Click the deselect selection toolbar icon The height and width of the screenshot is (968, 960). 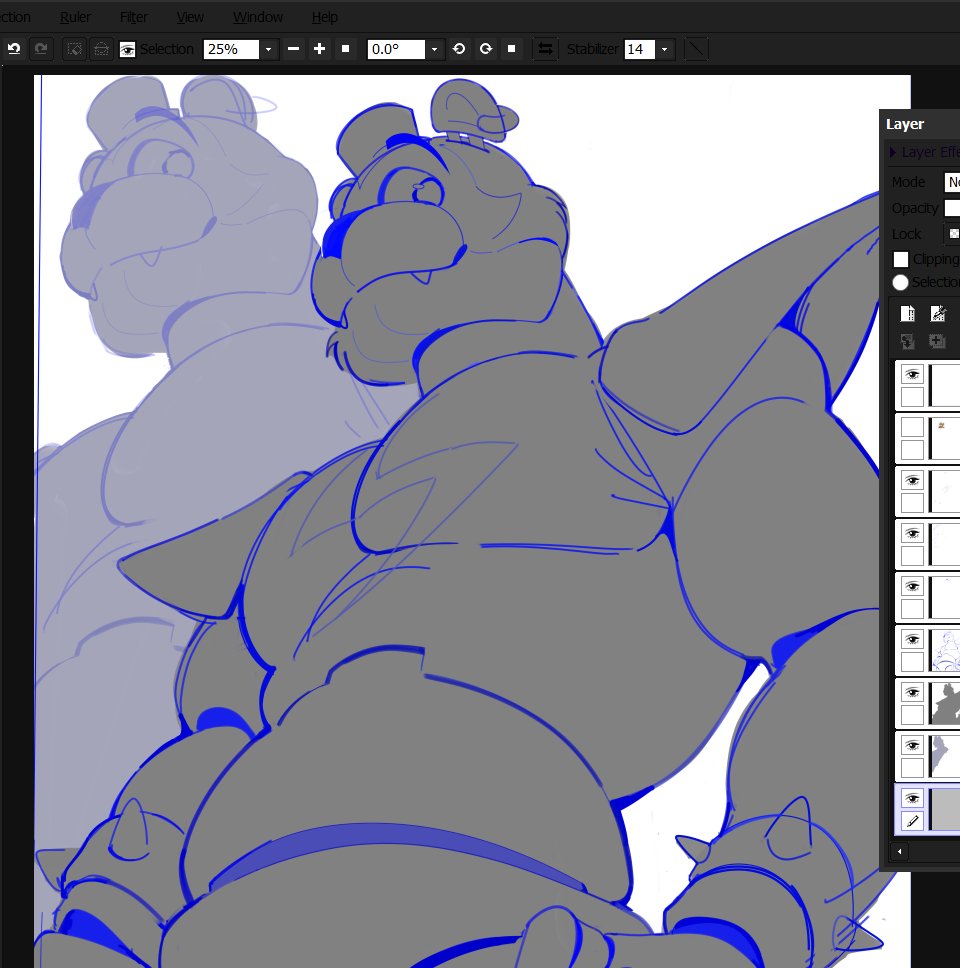75,49
